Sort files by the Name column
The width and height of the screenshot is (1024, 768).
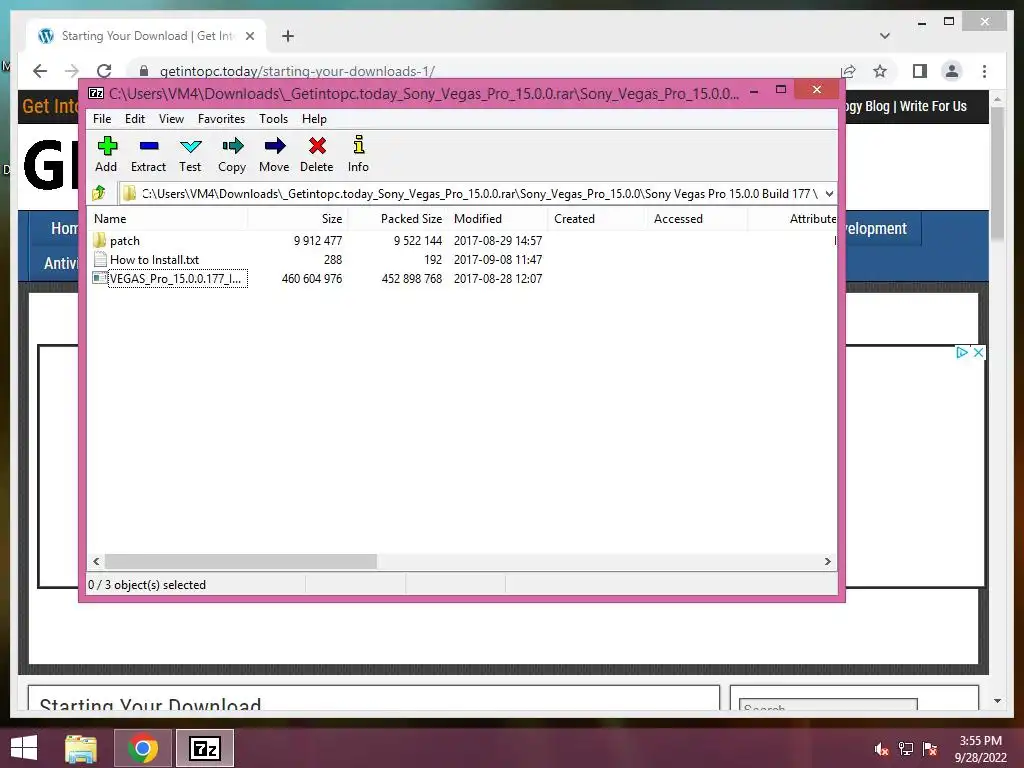tap(167, 219)
